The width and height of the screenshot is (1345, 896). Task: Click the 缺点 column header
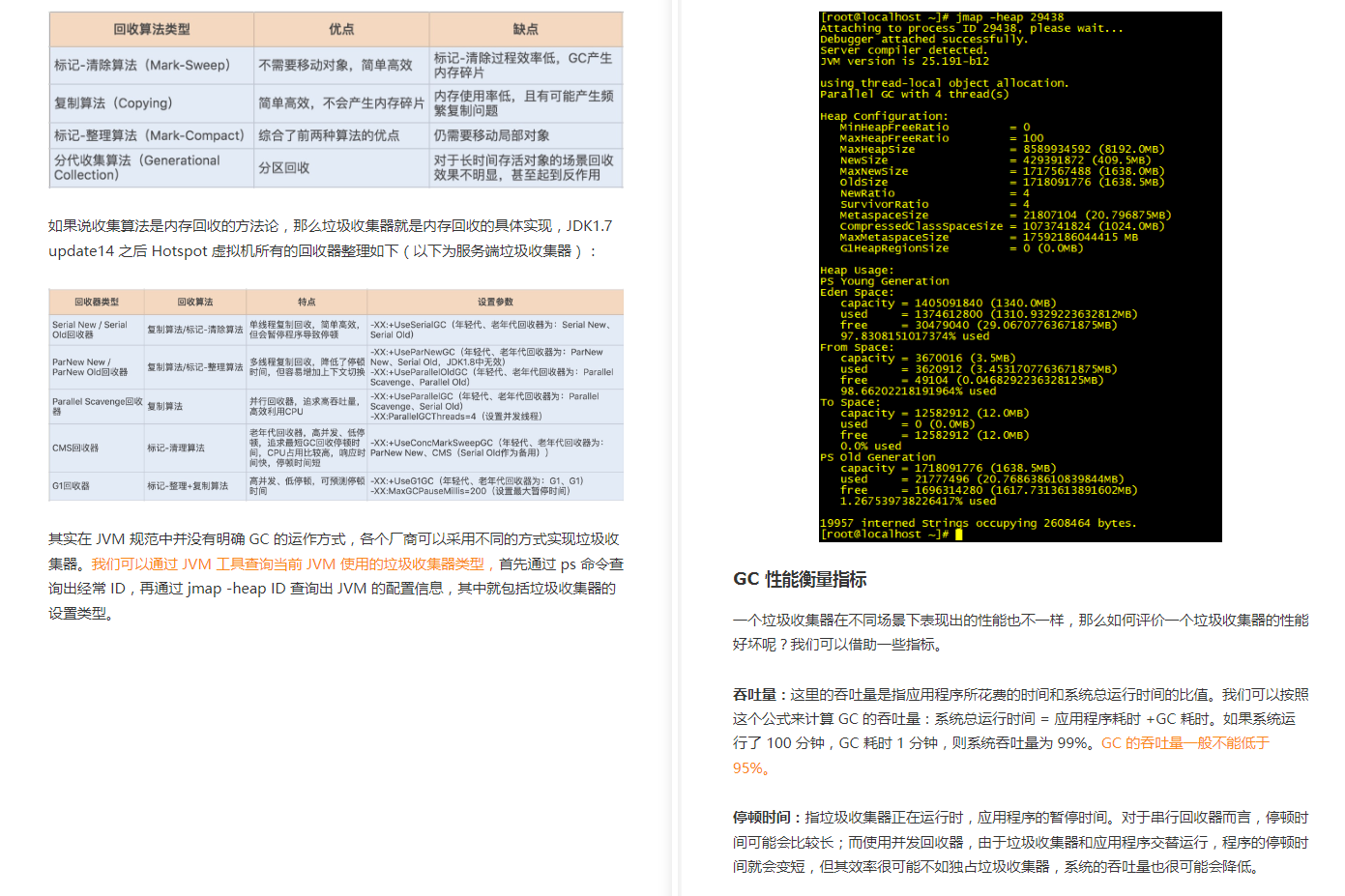coord(525,29)
